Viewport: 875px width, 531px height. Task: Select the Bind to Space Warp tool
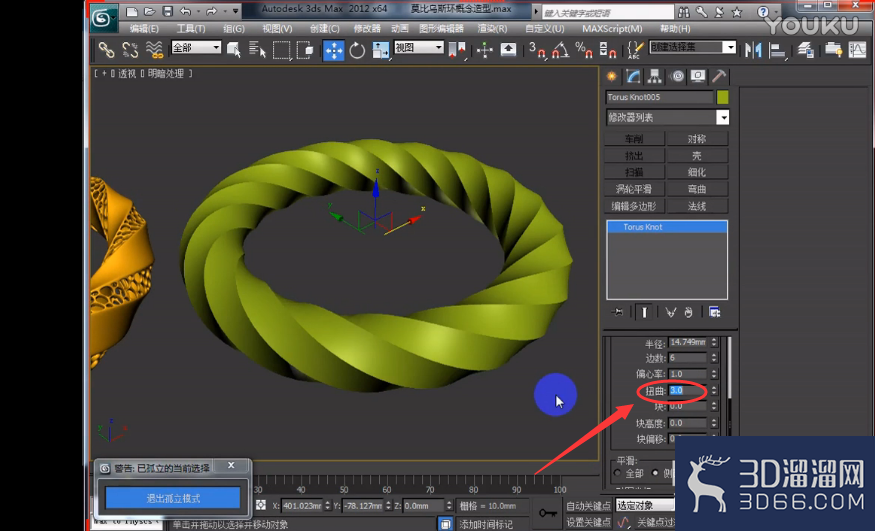(x=155, y=50)
